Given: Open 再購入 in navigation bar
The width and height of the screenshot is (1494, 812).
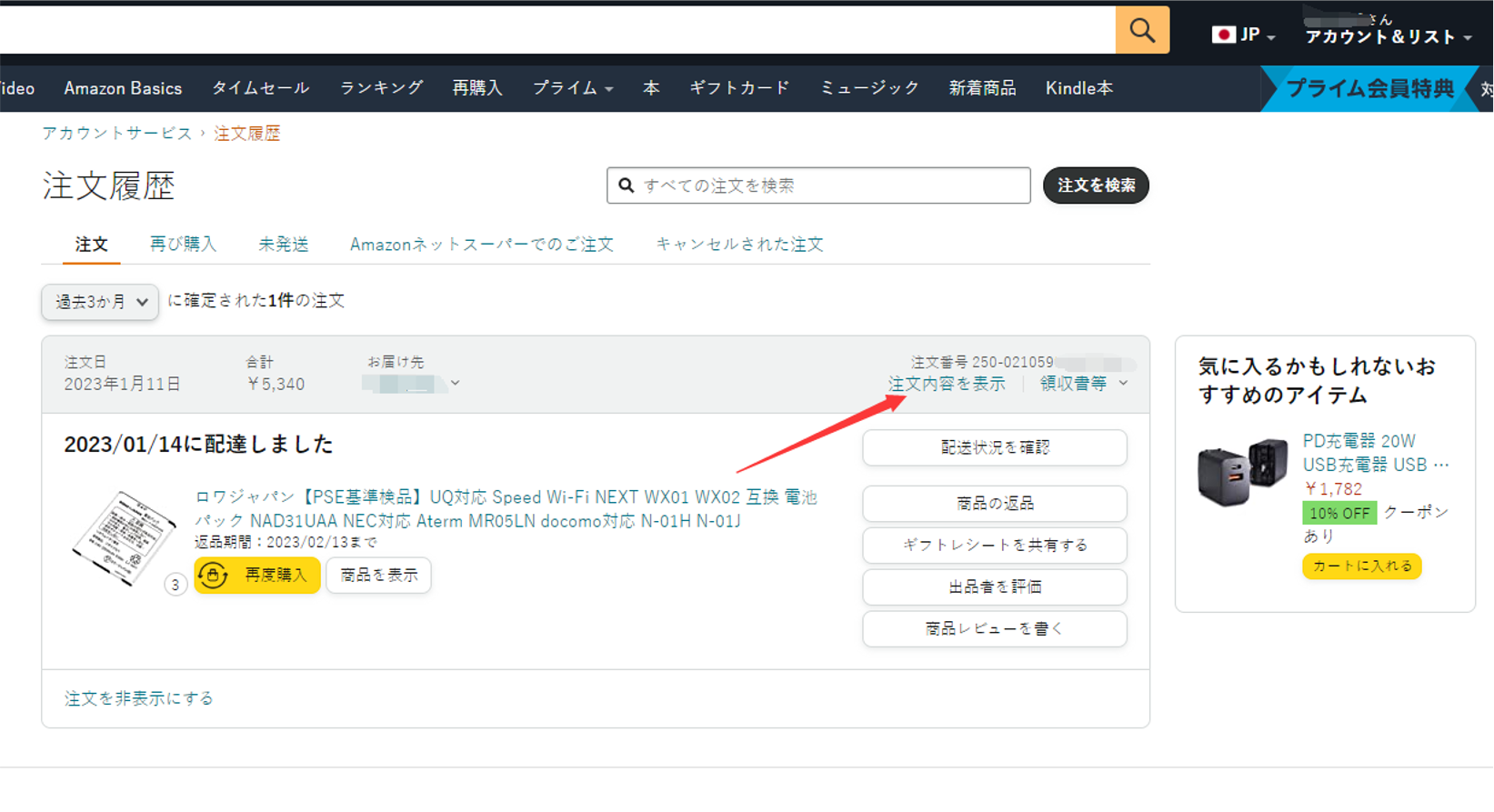Looking at the screenshot, I should [x=477, y=88].
